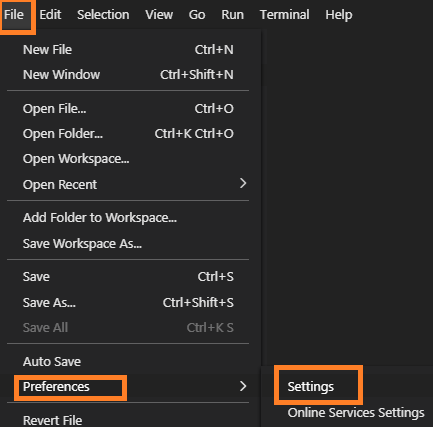Open the View menu
433x427 pixels.
[159, 15]
